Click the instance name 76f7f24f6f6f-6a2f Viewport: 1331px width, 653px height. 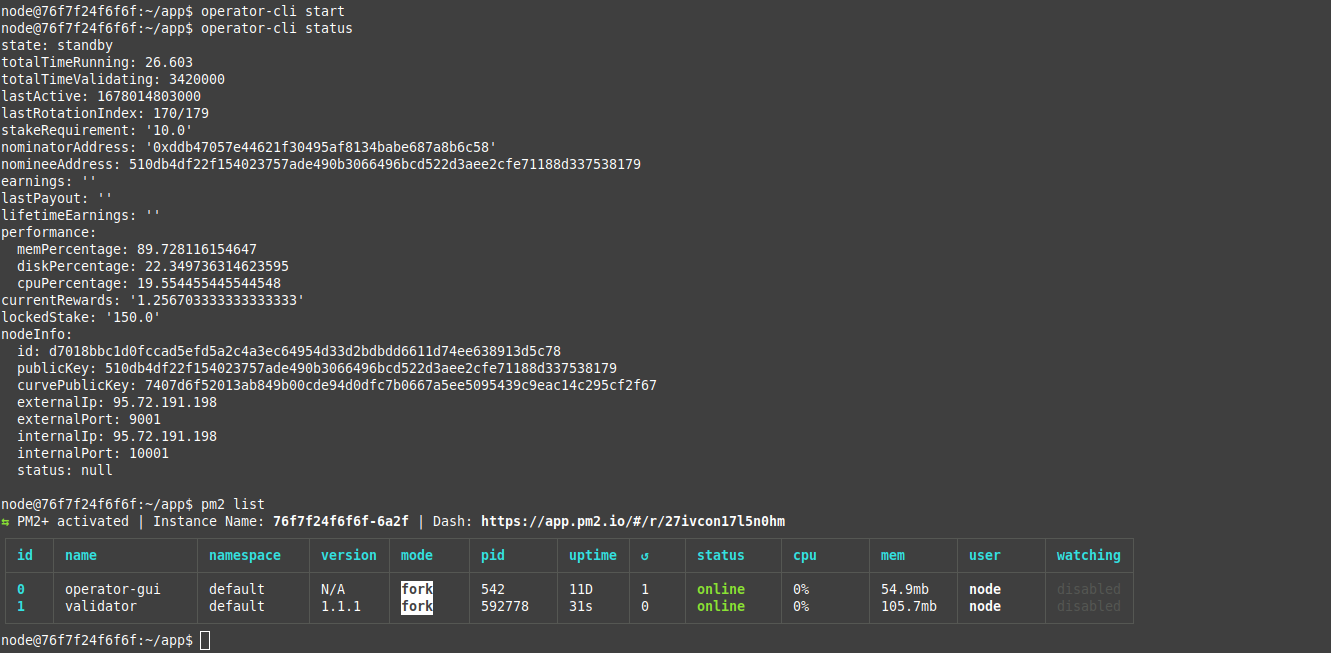tap(340, 521)
